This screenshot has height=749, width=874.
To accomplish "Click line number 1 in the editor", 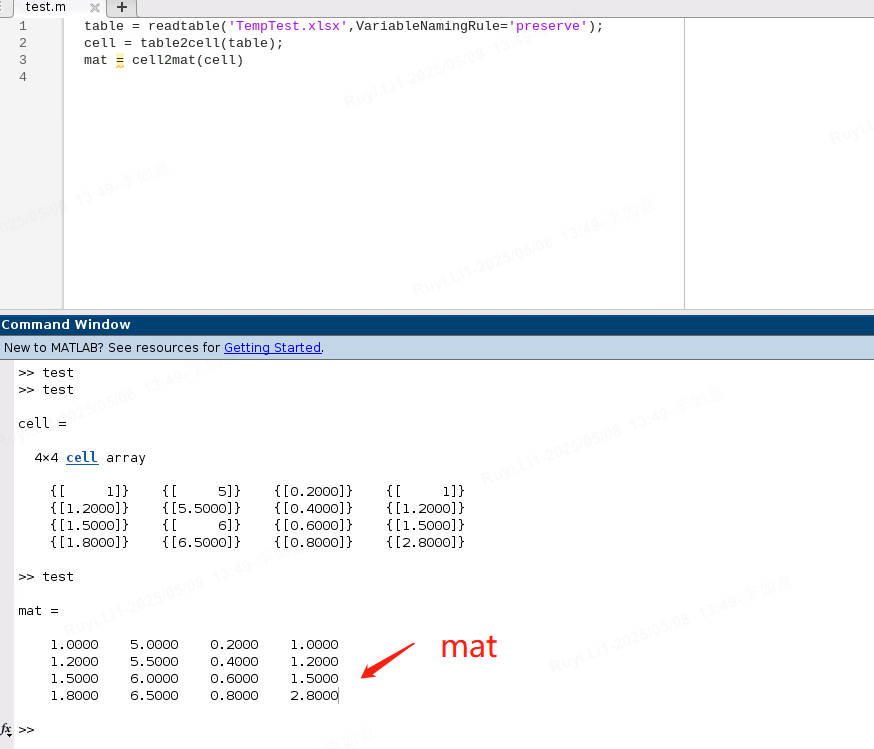I will pos(22,25).
